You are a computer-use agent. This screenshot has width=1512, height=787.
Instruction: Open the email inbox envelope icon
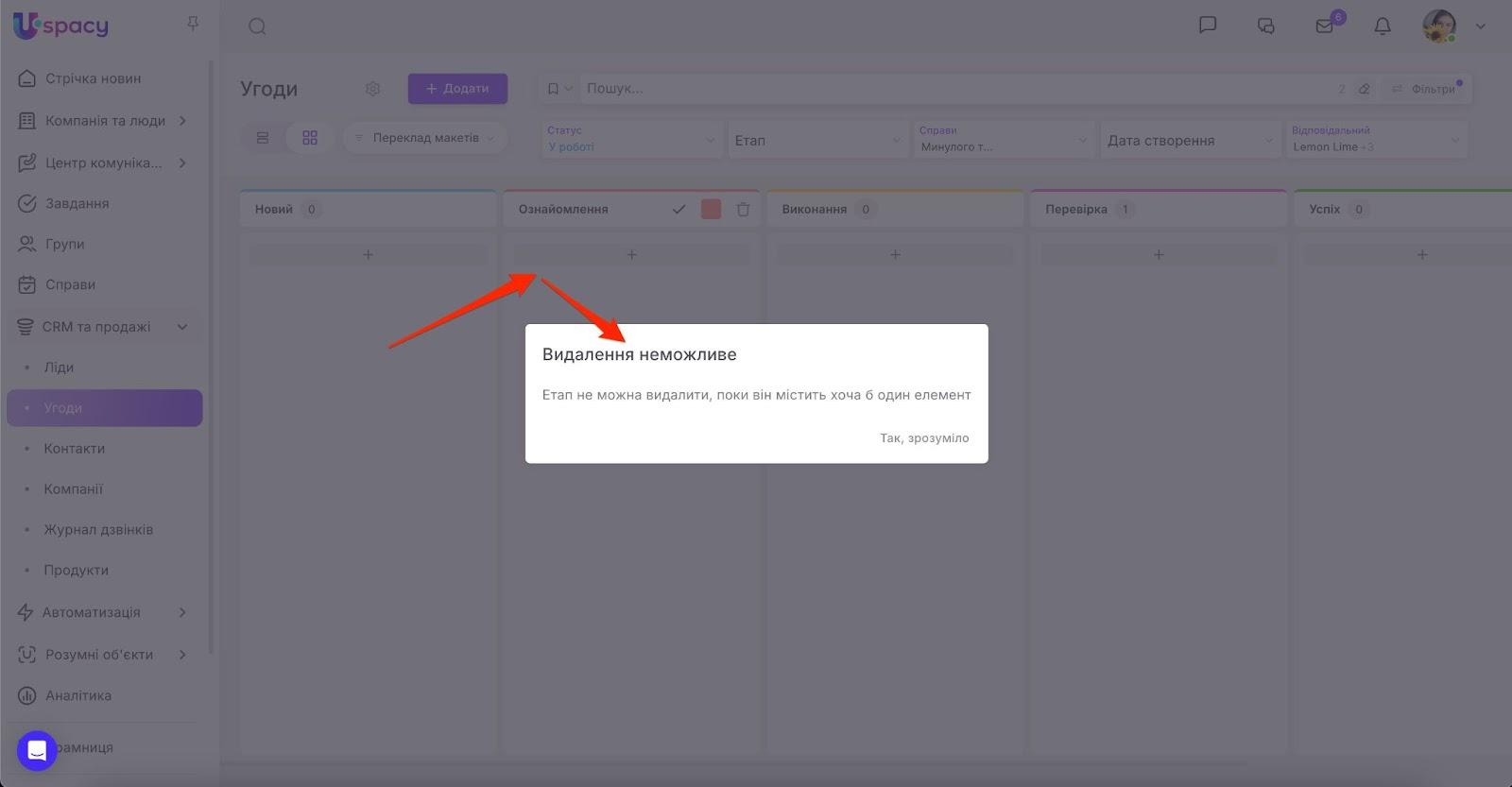(x=1325, y=26)
